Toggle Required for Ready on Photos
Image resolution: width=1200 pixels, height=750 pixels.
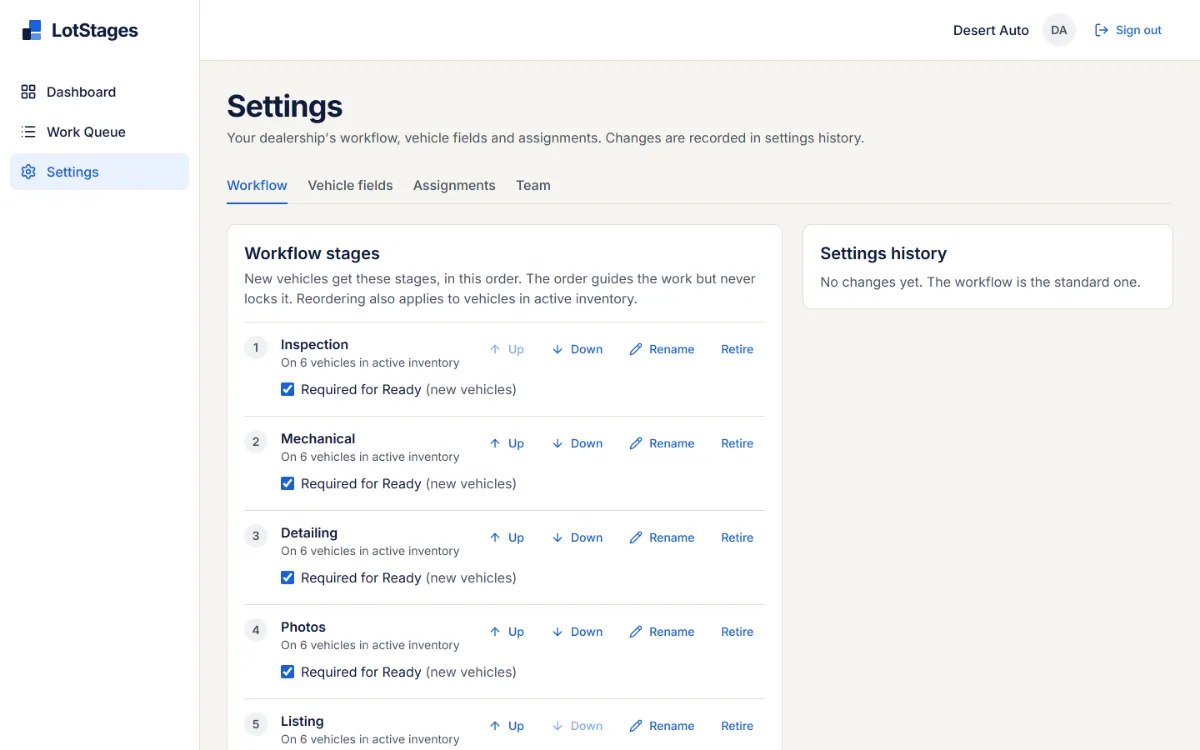(288, 671)
